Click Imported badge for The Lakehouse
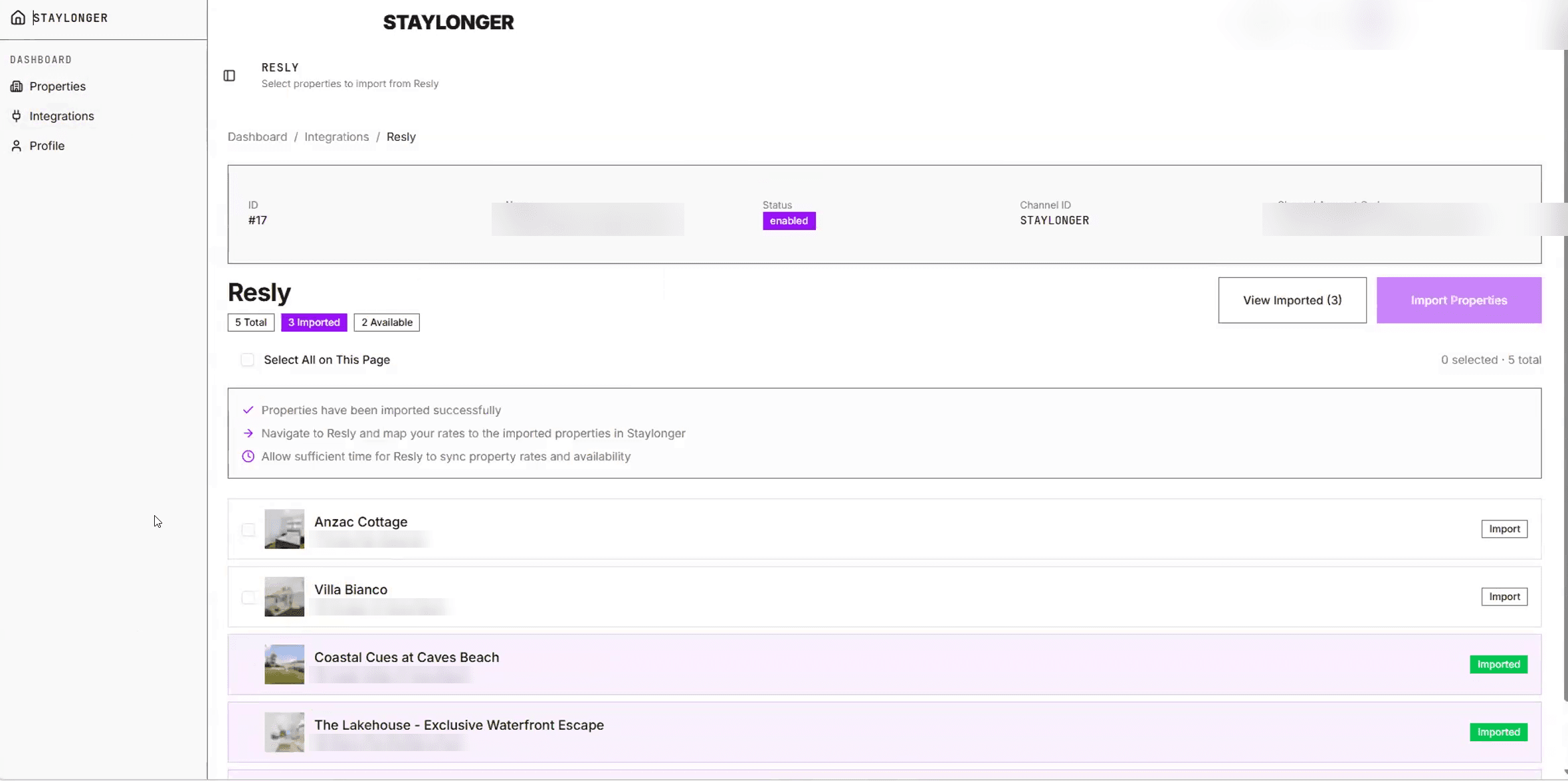Image resolution: width=1568 pixels, height=781 pixels. 1499,732
